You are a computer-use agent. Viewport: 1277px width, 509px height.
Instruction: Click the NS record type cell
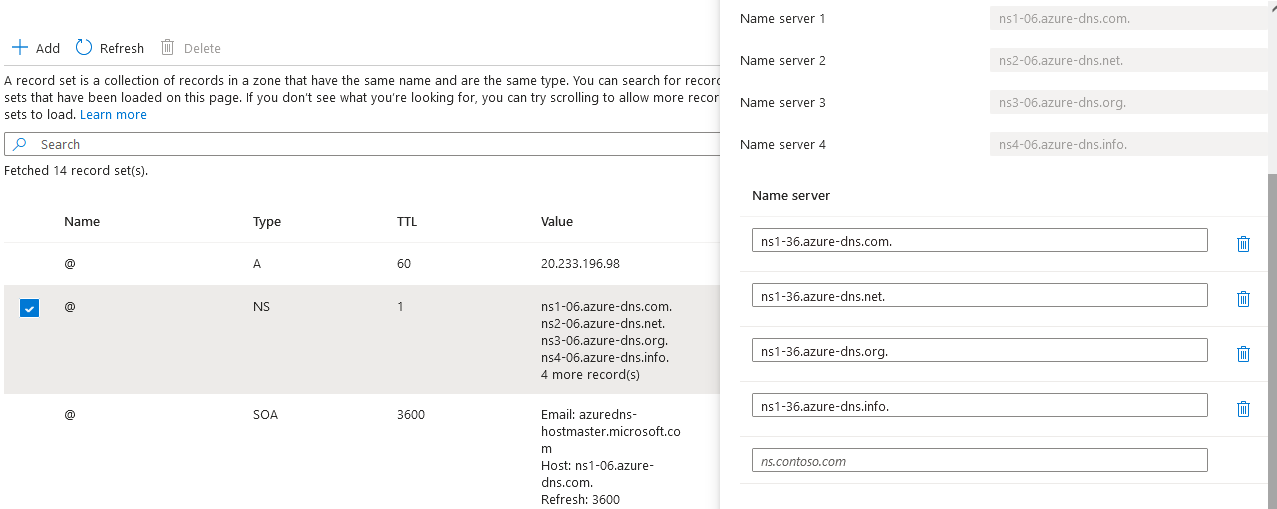(x=261, y=306)
